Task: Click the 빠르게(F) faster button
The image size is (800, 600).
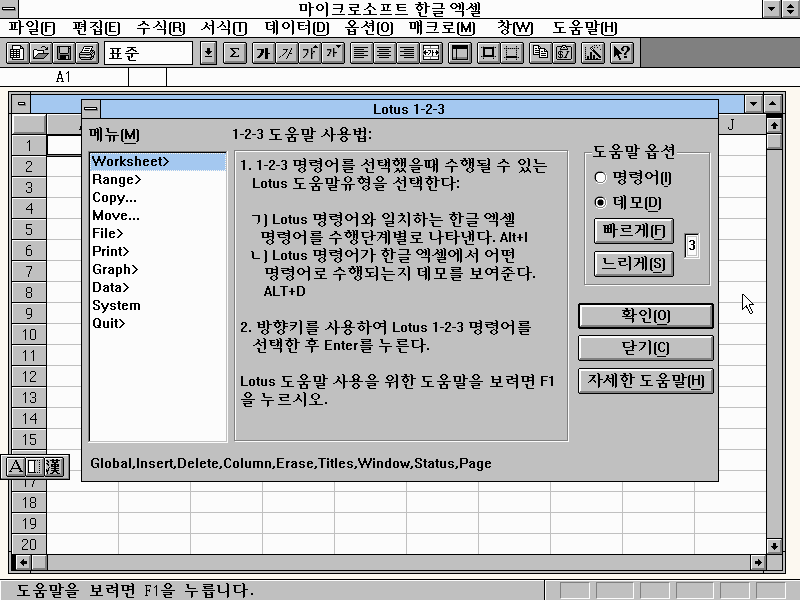Action: pyautogui.click(x=634, y=231)
